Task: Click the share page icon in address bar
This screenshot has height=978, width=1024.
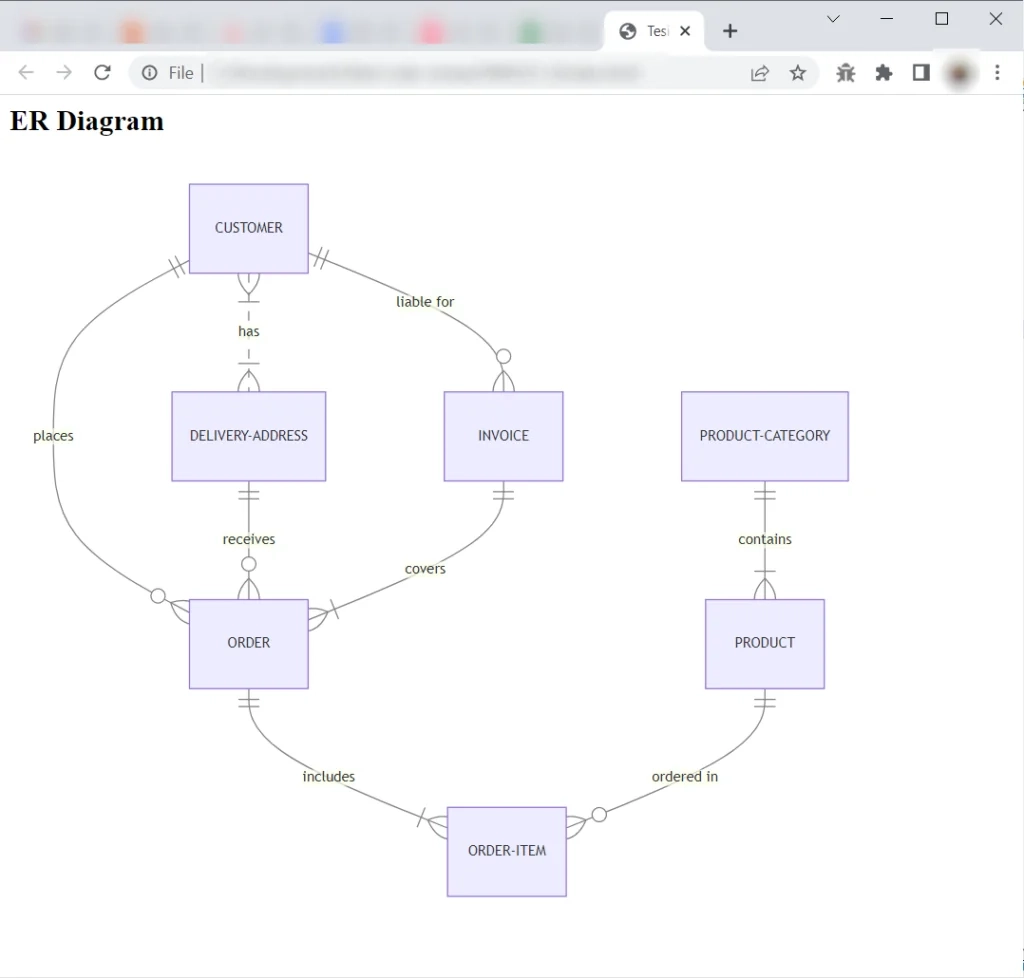Action: coord(760,72)
